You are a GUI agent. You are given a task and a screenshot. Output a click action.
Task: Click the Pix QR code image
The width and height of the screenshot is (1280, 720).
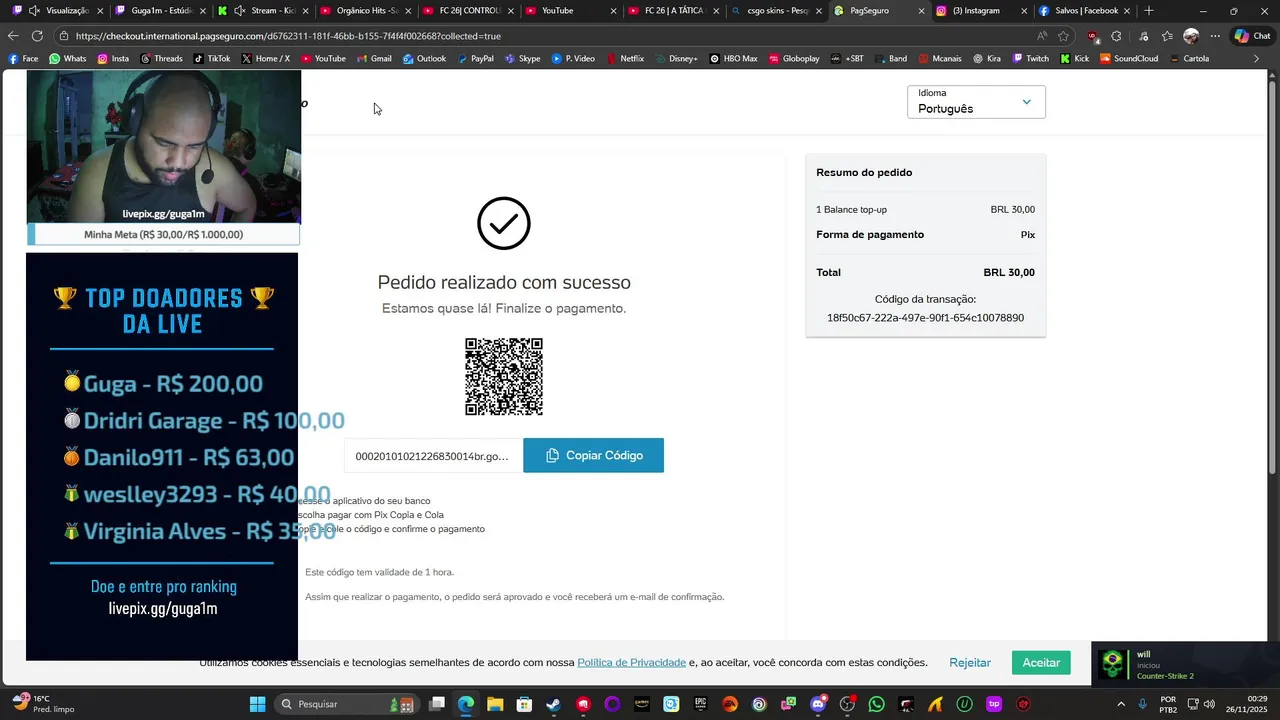[x=504, y=377]
